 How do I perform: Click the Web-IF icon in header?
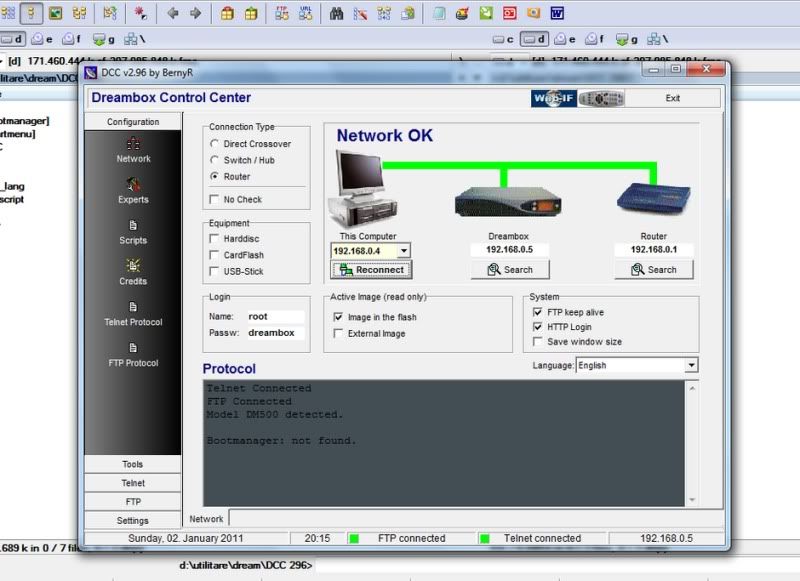pyautogui.click(x=554, y=98)
